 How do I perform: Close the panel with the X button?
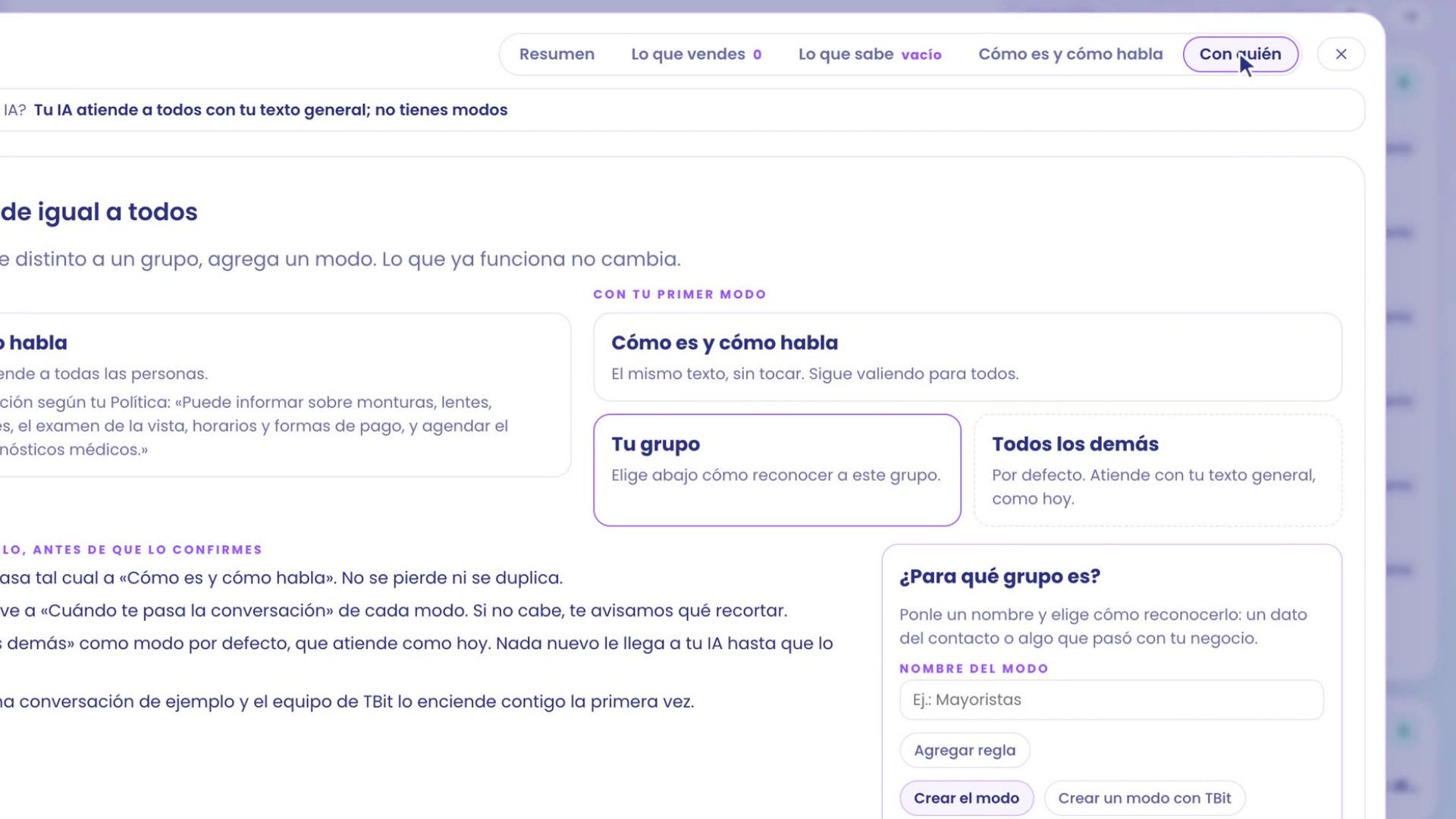(x=1341, y=54)
